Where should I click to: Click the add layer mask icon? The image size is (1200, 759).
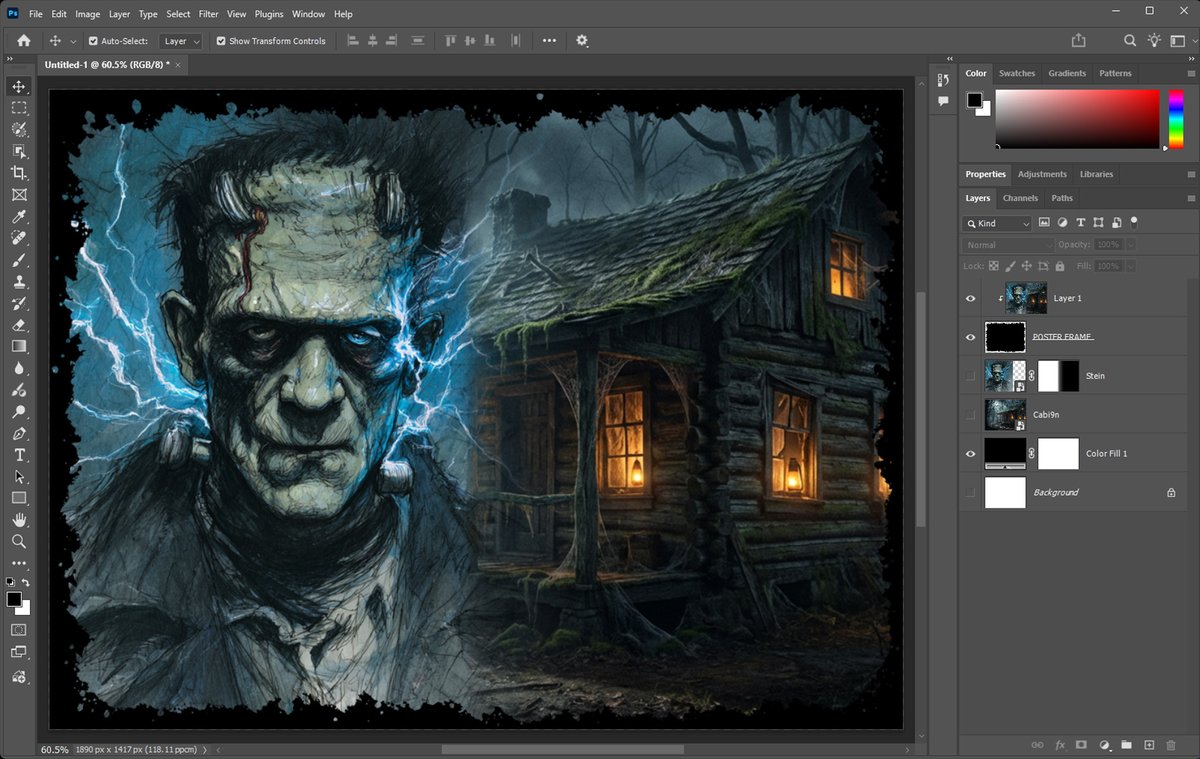click(1081, 745)
